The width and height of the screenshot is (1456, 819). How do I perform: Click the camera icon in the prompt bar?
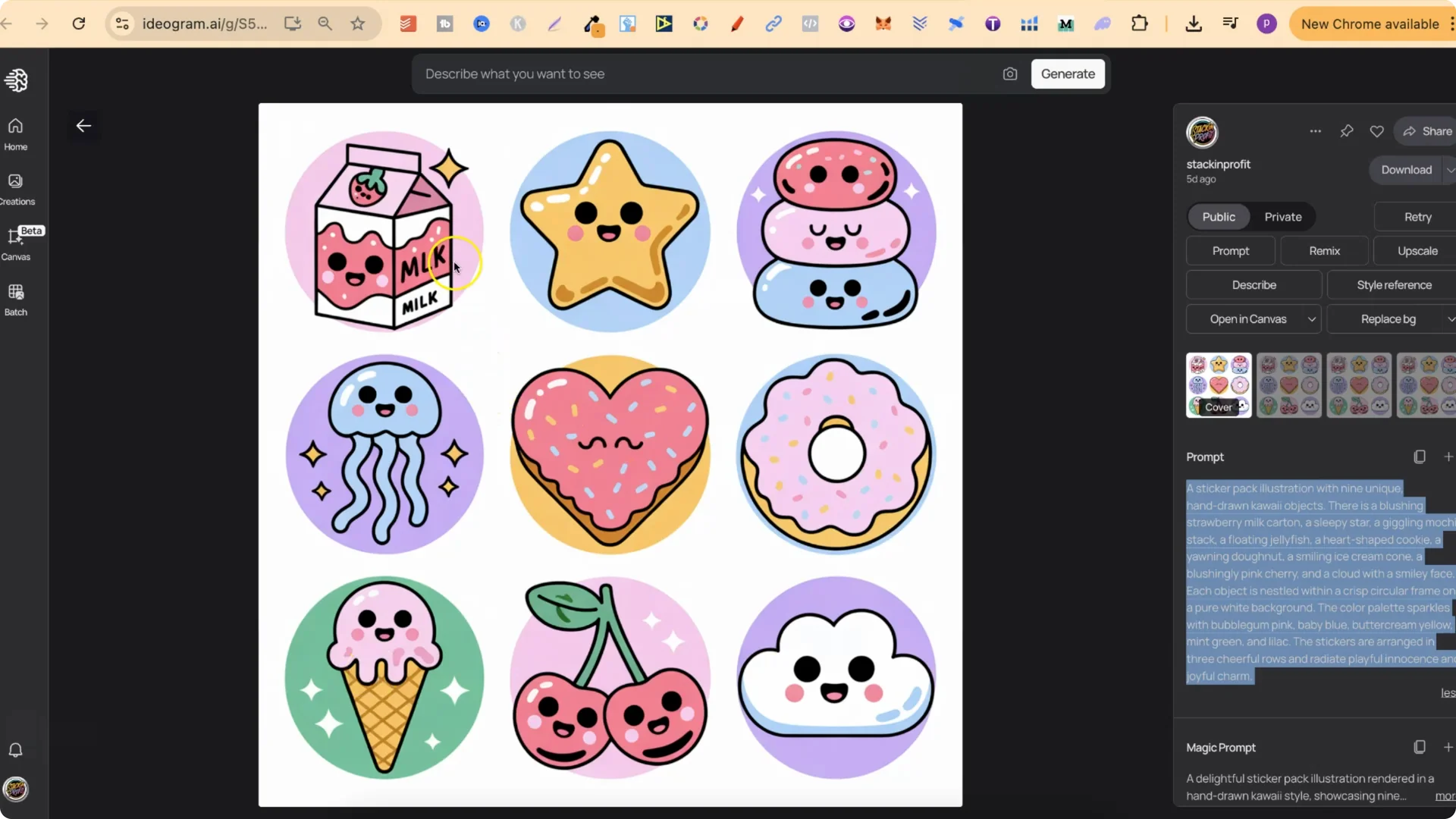pyautogui.click(x=1010, y=74)
